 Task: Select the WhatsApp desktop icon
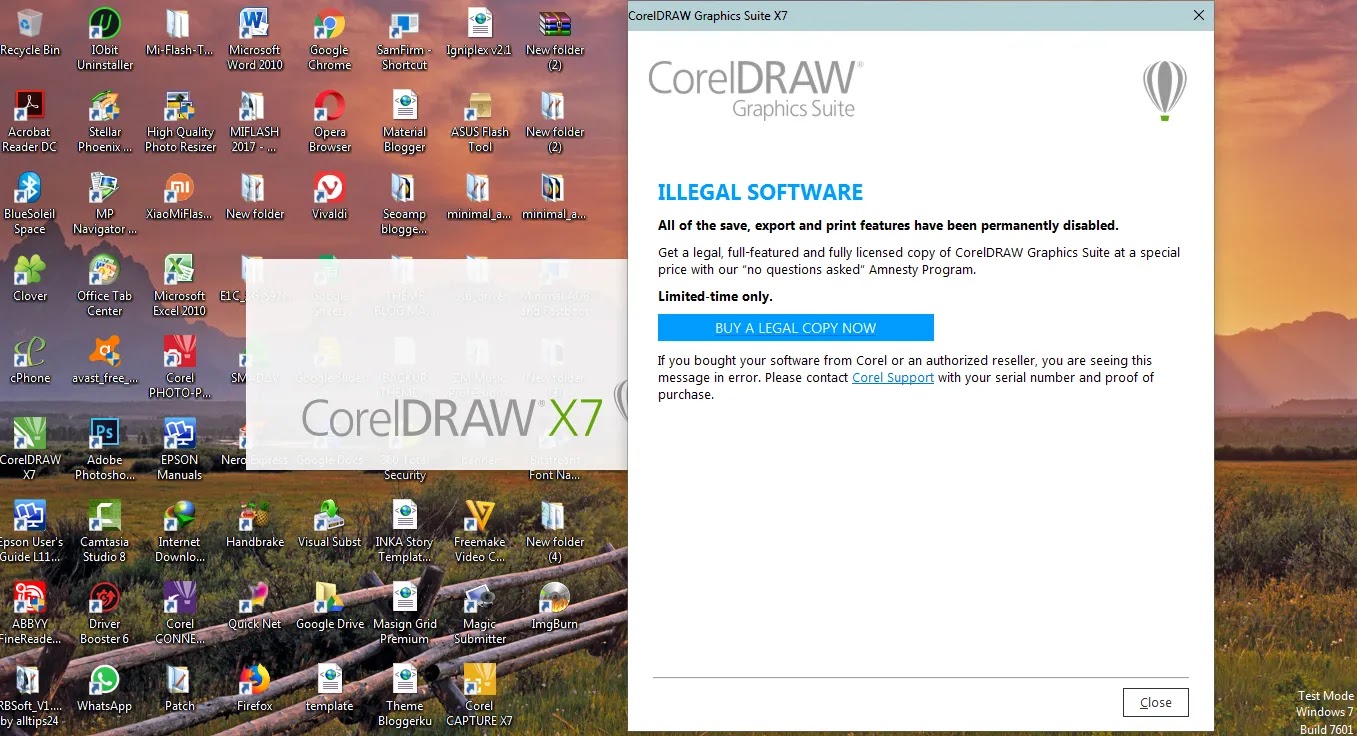coord(104,688)
